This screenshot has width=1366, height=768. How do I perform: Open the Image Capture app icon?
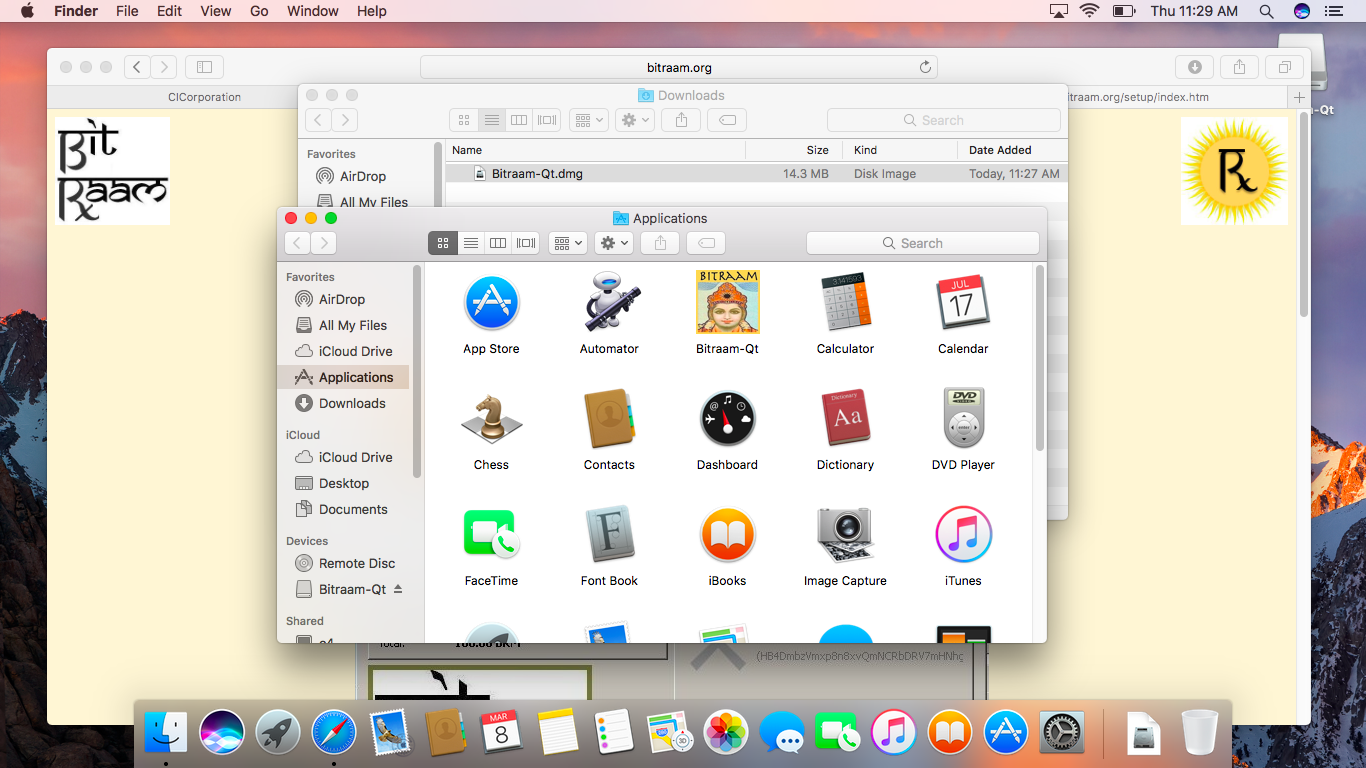click(x=845, y=535)
